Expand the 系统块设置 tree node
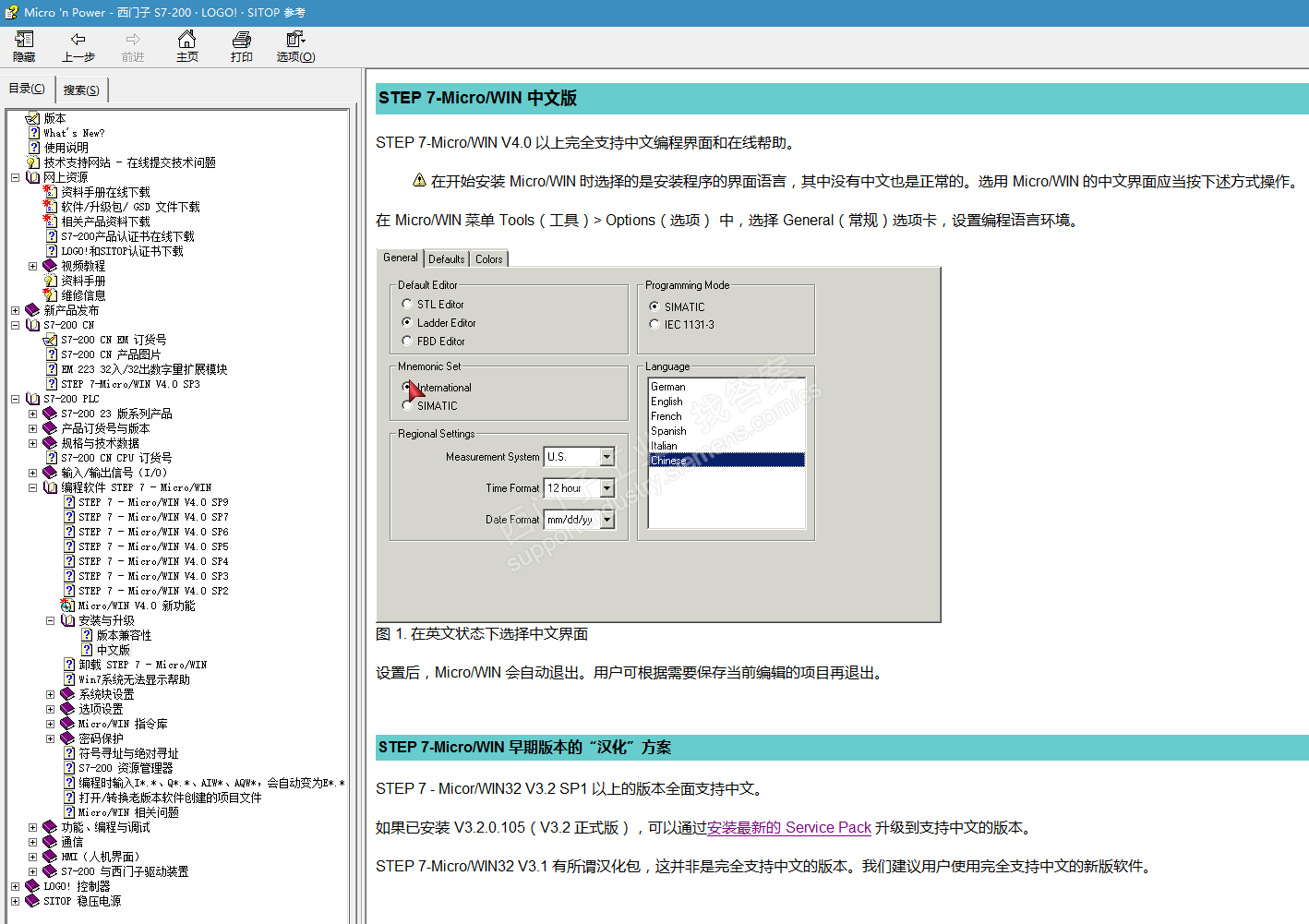This screenshot has width=1309, height=924. (x=51, y=694)
